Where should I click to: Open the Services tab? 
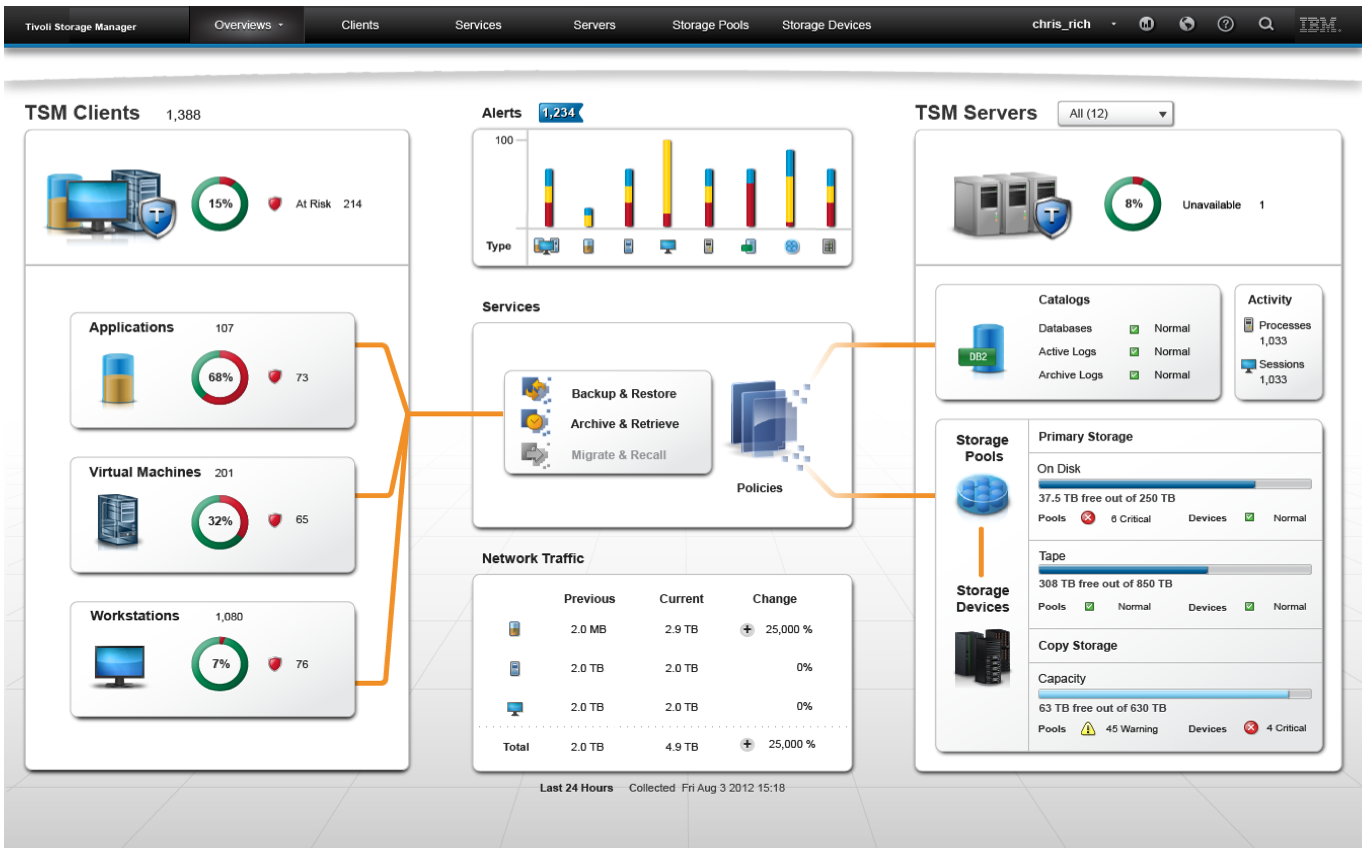coord(478,25)
